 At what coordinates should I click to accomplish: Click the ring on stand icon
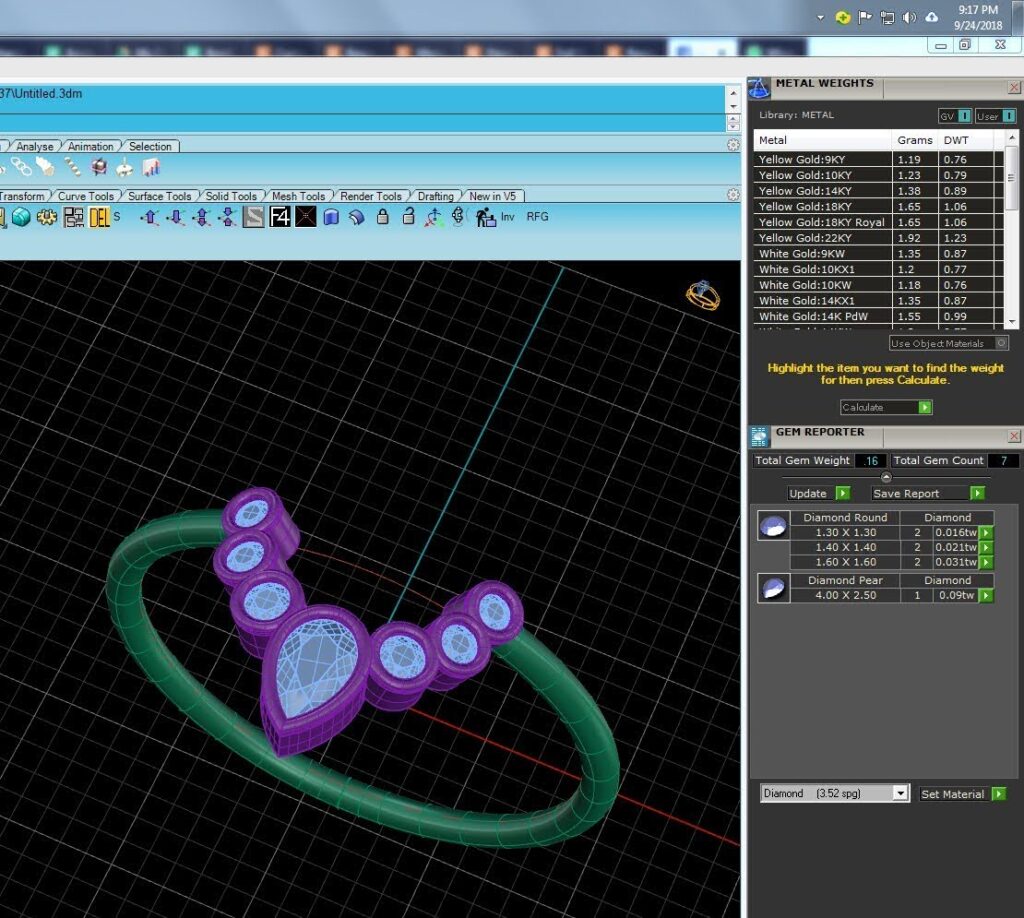point(124,168)
